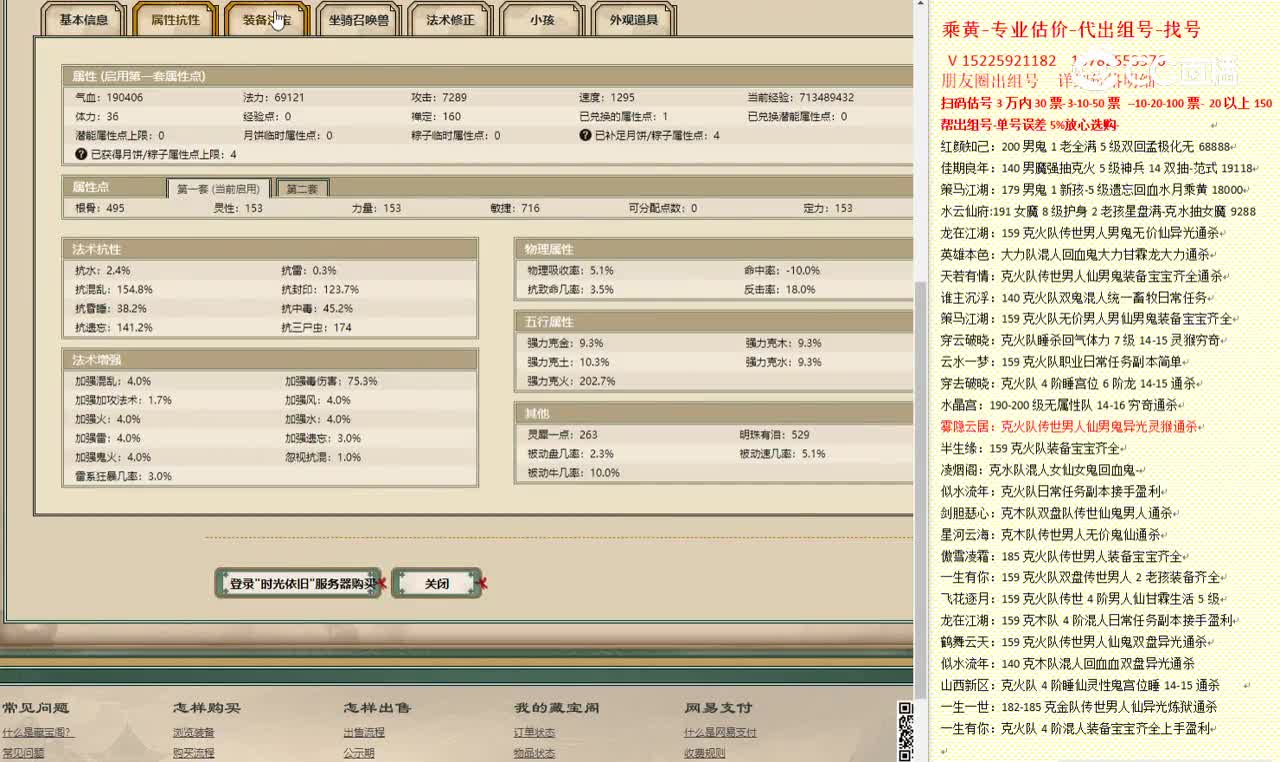Click the 关闭 button
The width and height of the screenshot is (1280, 762).
[x=437, y=583]
